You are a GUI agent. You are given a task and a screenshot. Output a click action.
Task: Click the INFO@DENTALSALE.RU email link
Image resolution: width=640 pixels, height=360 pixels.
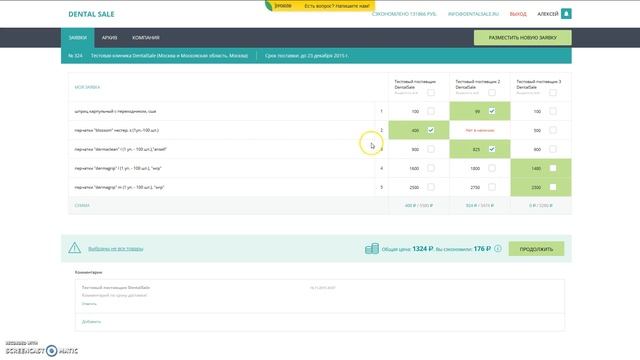473,14
